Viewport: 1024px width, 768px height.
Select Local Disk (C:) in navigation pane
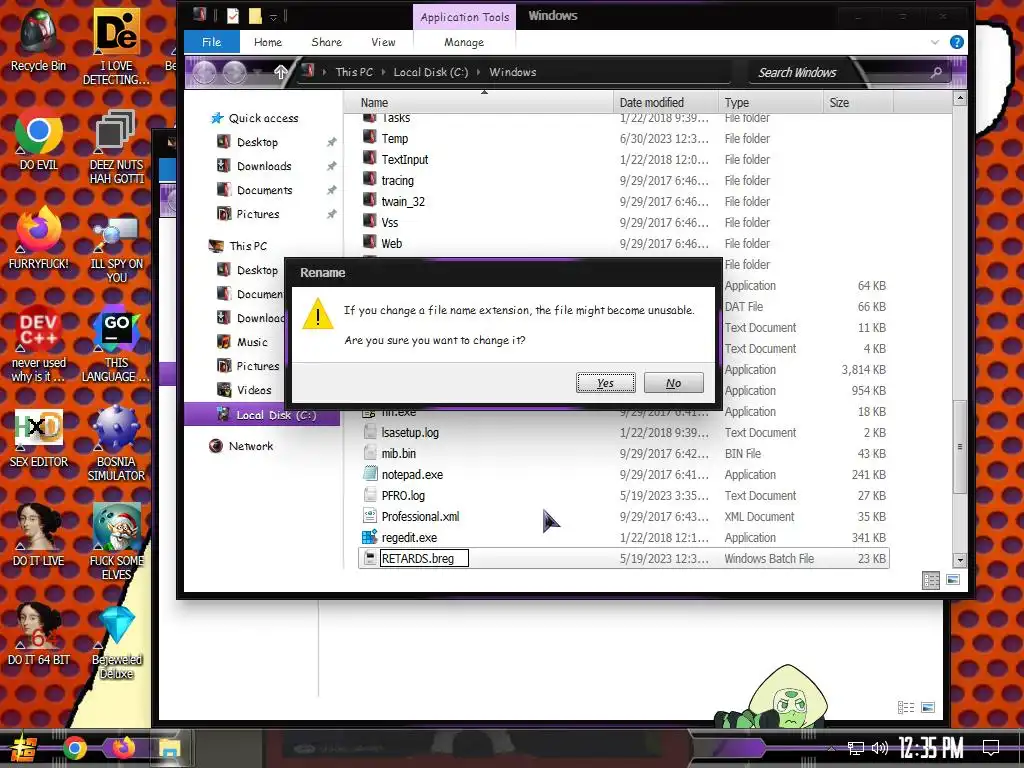click(262, 415)
